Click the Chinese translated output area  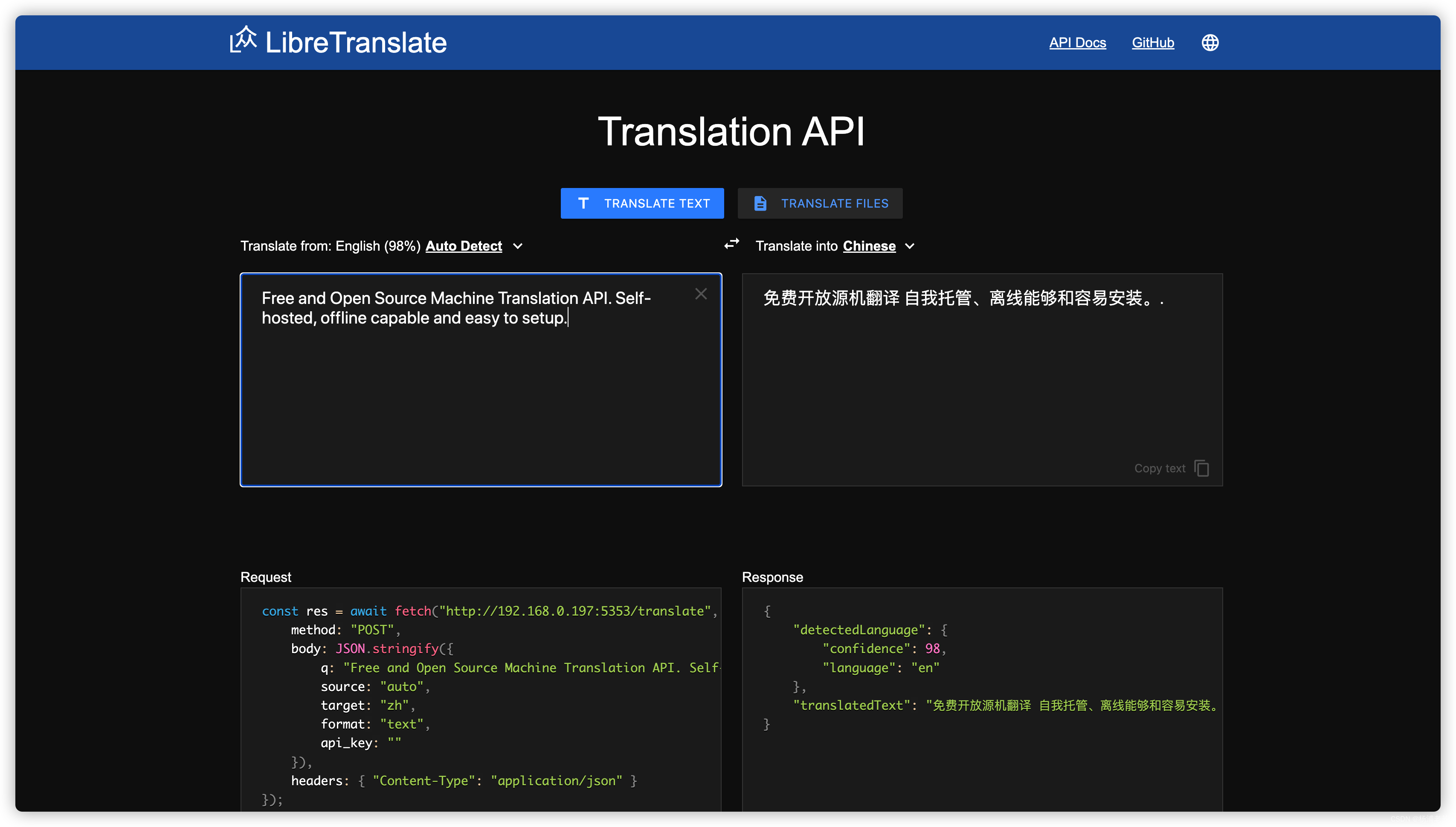(982, 369)
